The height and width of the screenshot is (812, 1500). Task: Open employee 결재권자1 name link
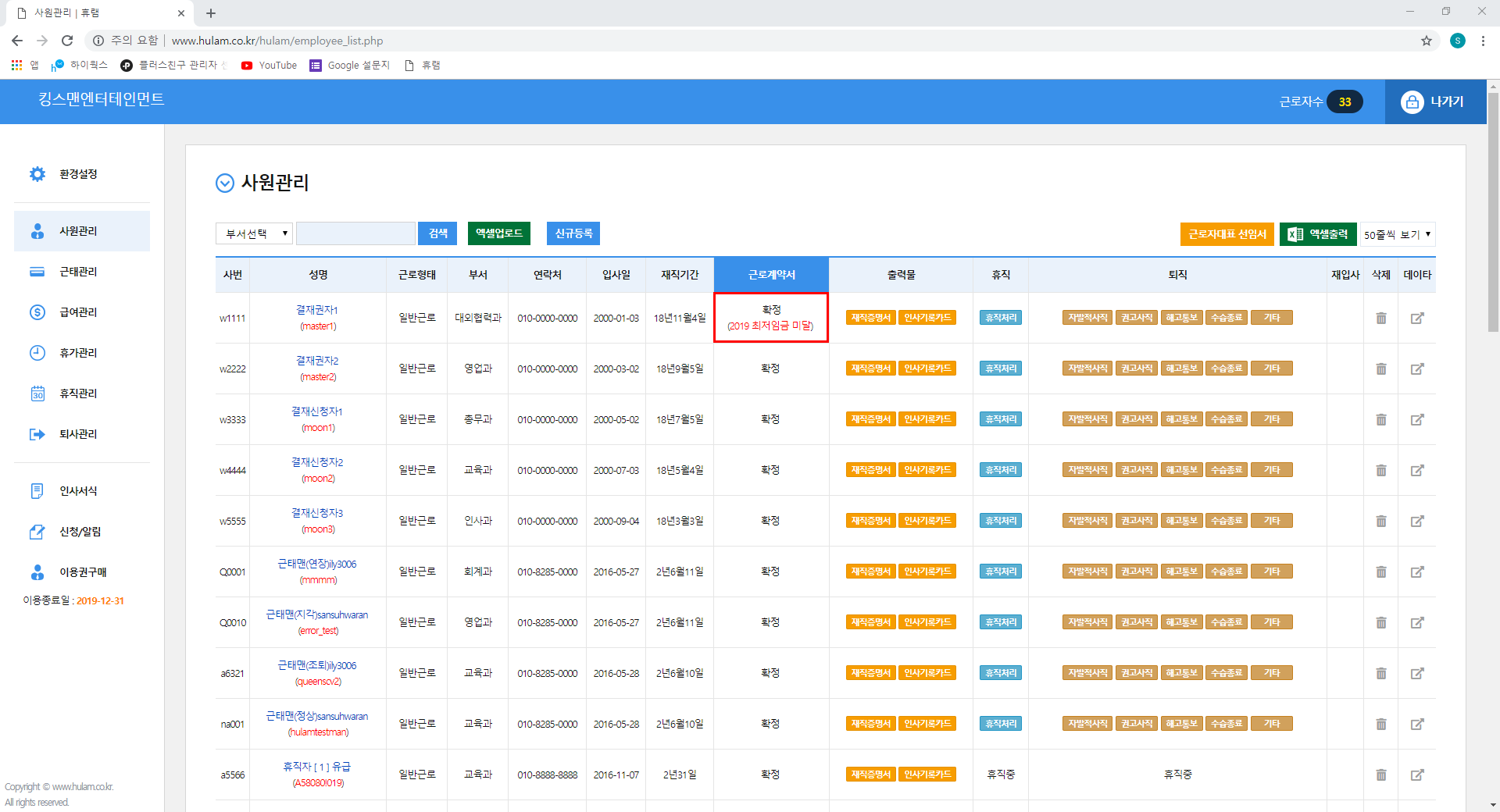pos(317,310)
